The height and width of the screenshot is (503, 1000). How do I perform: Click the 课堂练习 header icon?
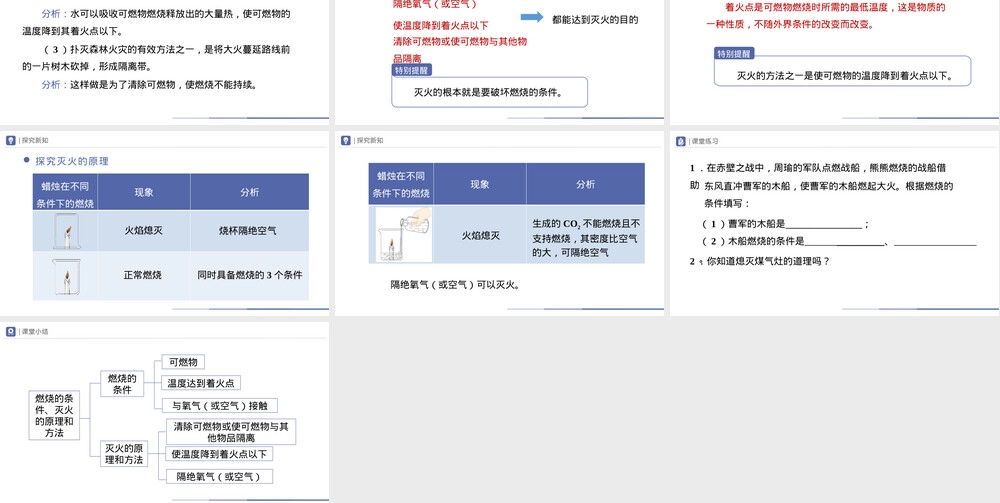681,141
